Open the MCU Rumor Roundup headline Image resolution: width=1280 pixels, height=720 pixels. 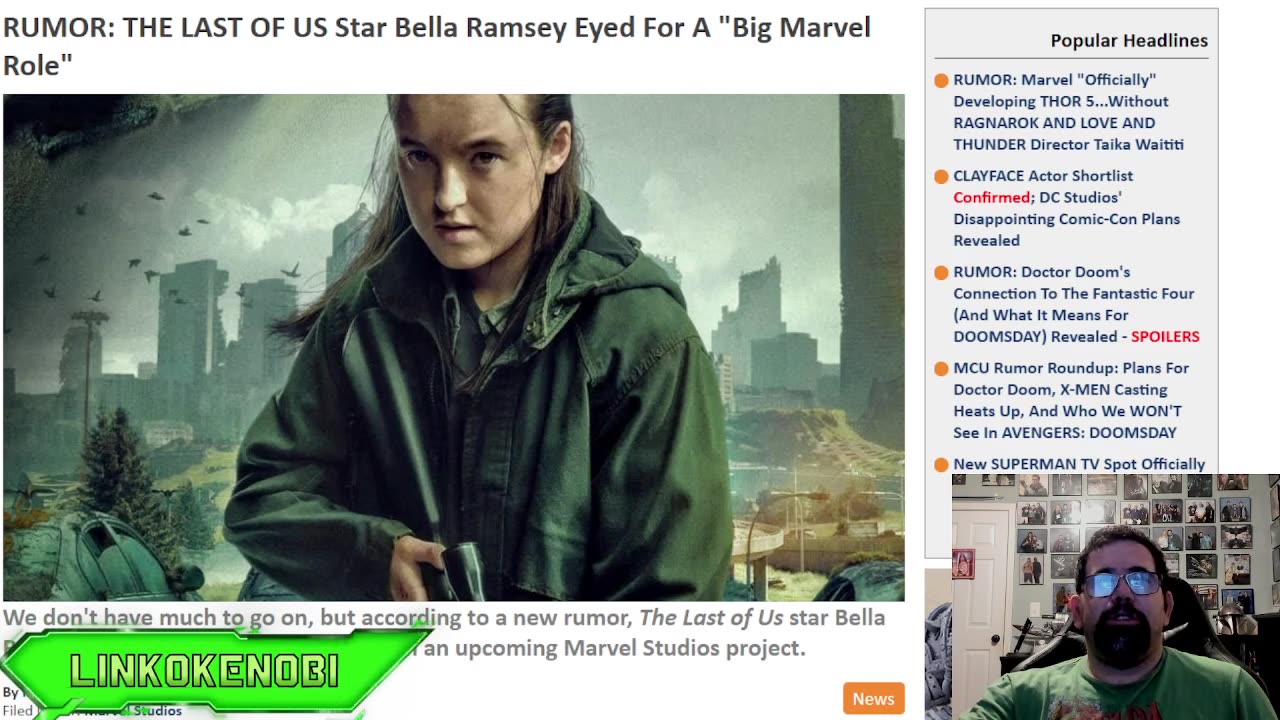click(x=1071, y=400)
